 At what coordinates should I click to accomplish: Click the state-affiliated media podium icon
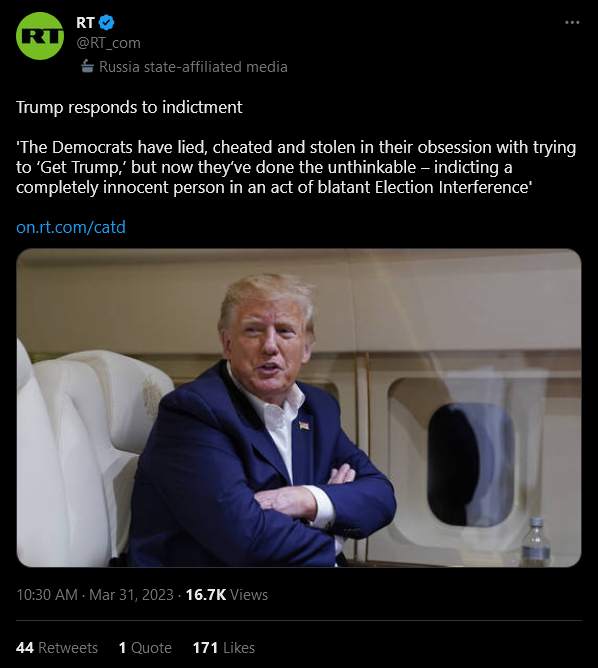[x=87, y=66]
